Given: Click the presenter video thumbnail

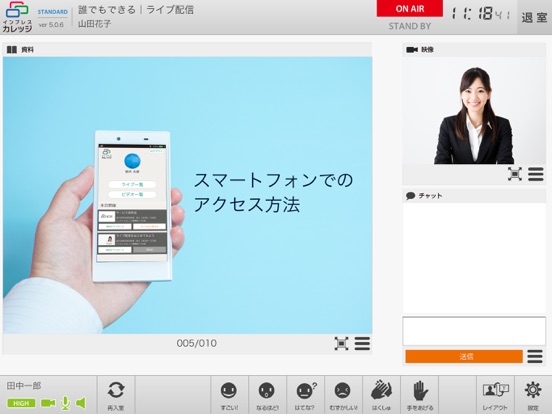Looking at the screenshot, I should [474, 111].
